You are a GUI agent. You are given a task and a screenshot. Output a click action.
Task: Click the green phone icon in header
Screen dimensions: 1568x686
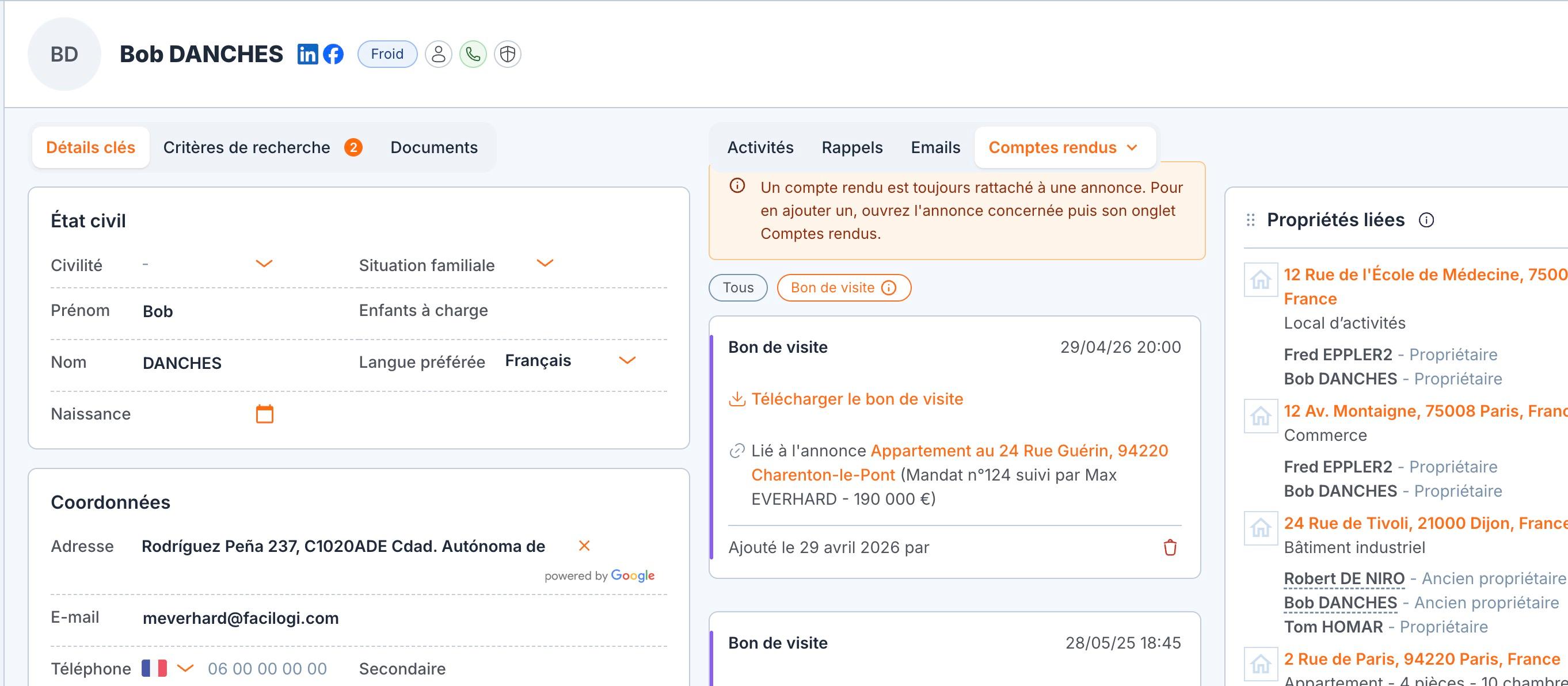pos(473,54)
